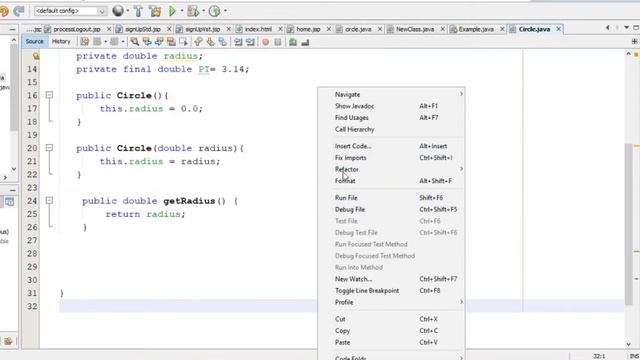Image resolution: width=640 pixels, height=360 pixels.
Task: Choose Run File in the context menu
Action: 391,198
